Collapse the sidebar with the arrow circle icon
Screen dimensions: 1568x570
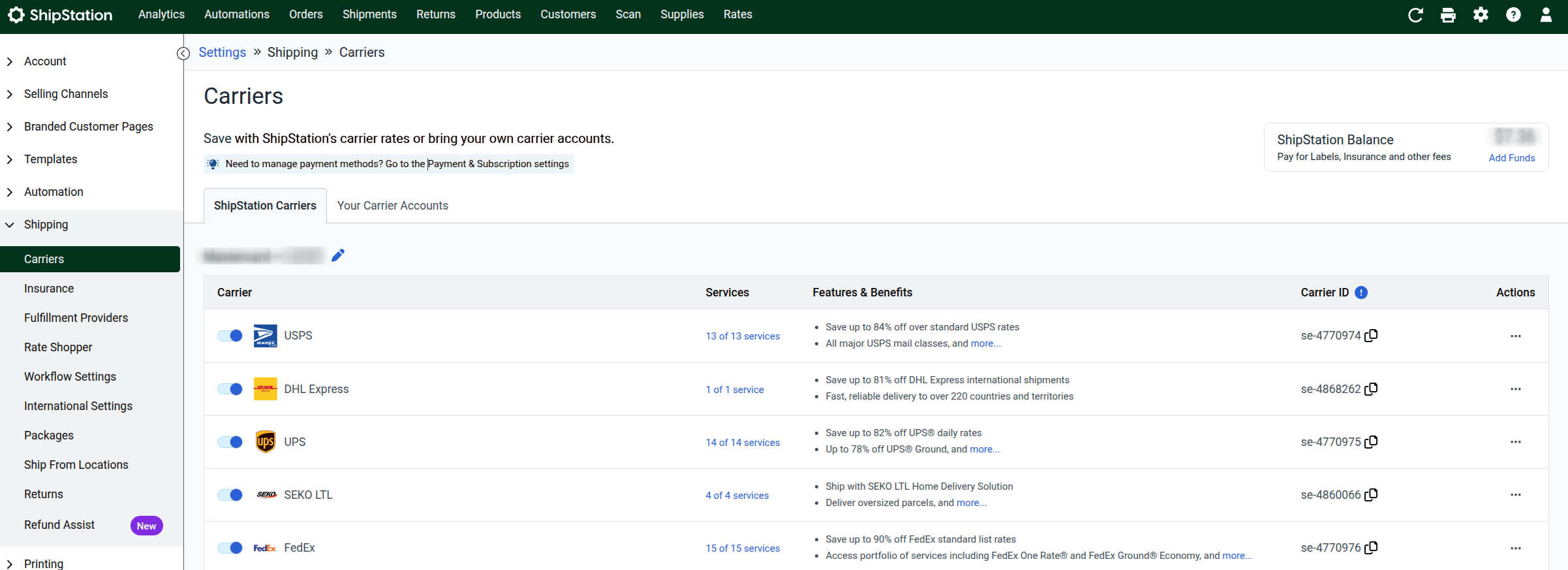click(183, 54)
